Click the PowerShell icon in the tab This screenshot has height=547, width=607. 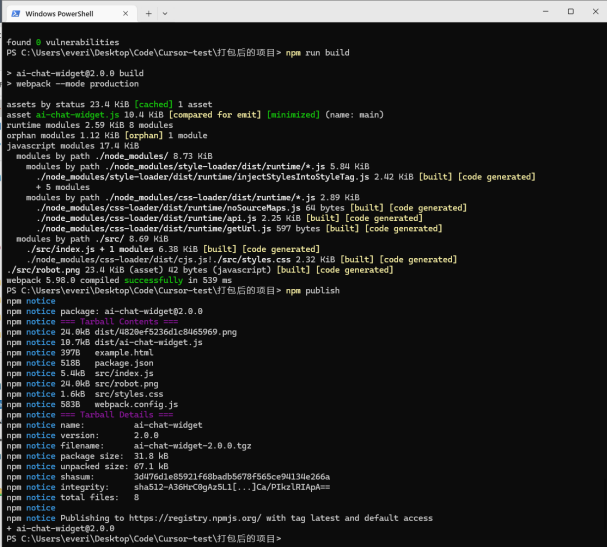[15, 14]
